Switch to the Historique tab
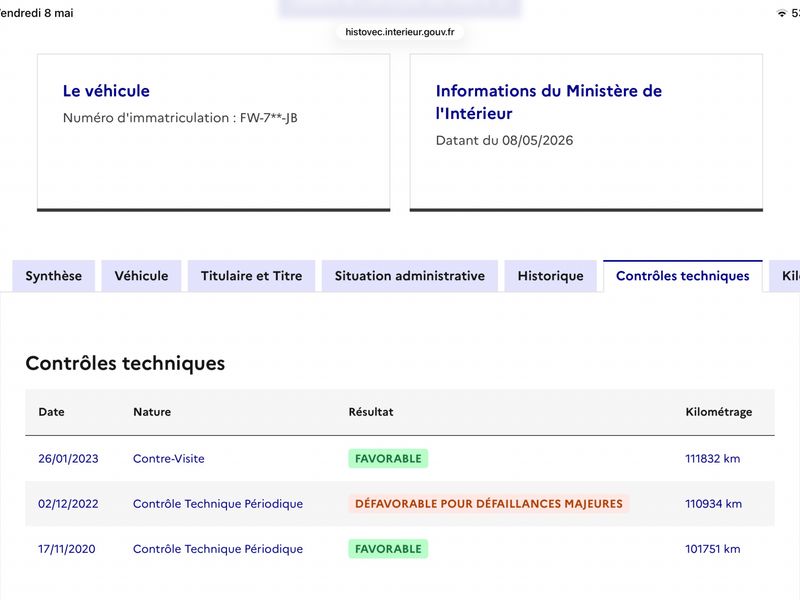This screenshot has height=600, width=800. coord(551,276)
